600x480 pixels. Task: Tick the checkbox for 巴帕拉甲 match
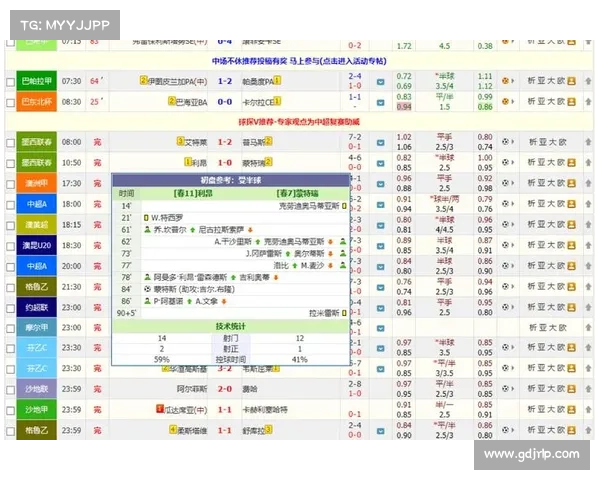pos(10,81)
